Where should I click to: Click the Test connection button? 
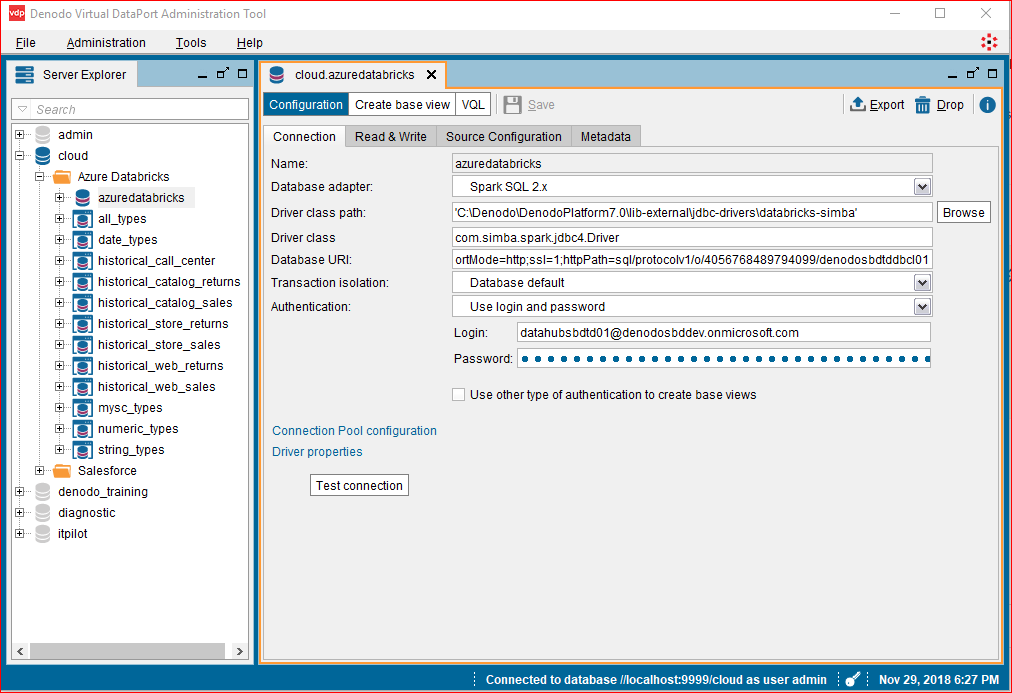[x=359, y=486]
